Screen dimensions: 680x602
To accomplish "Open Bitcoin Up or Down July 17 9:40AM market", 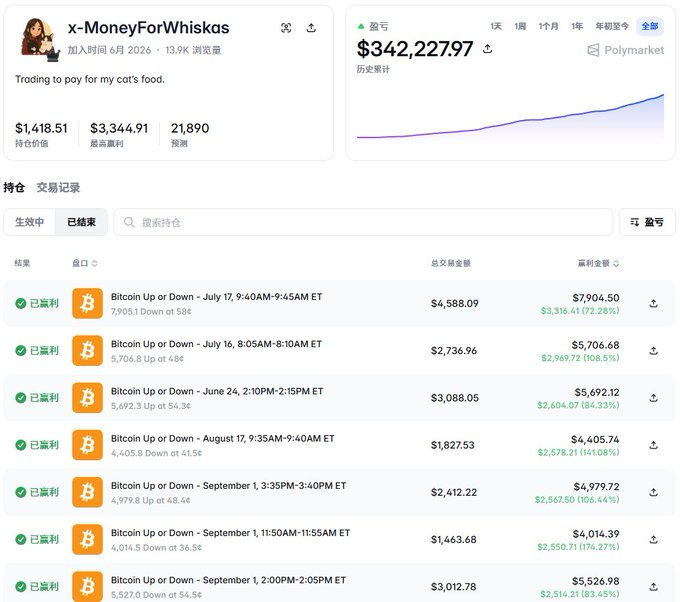I will coord(216,297).
